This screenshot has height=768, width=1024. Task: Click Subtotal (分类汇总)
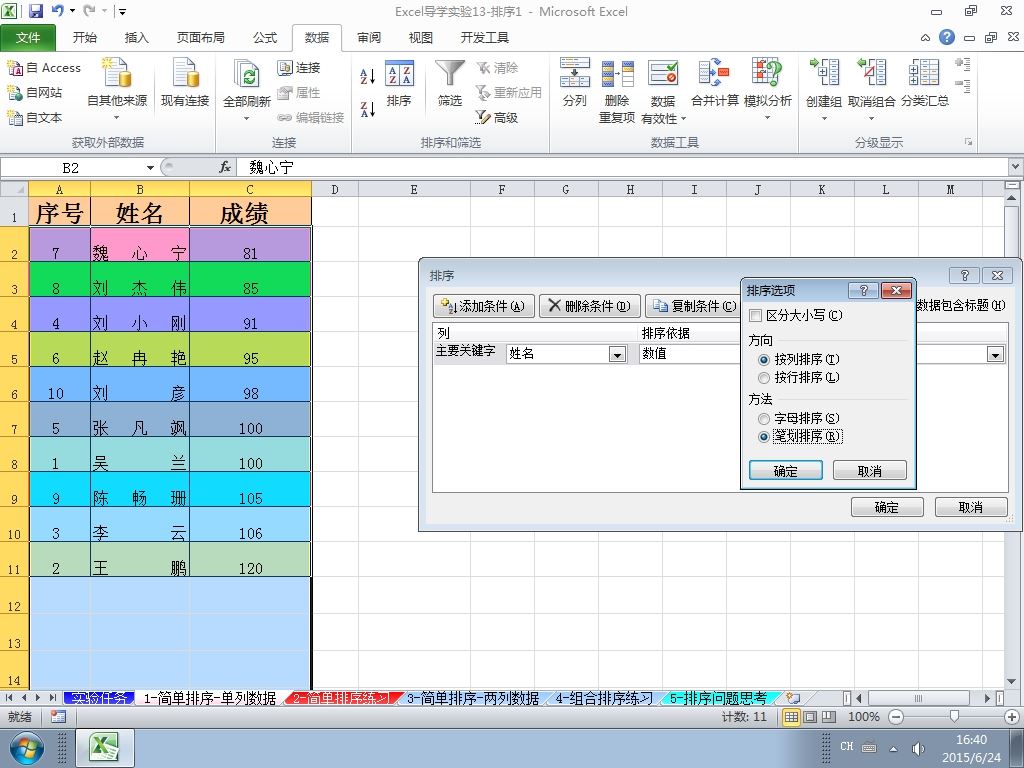pos(925,84)
